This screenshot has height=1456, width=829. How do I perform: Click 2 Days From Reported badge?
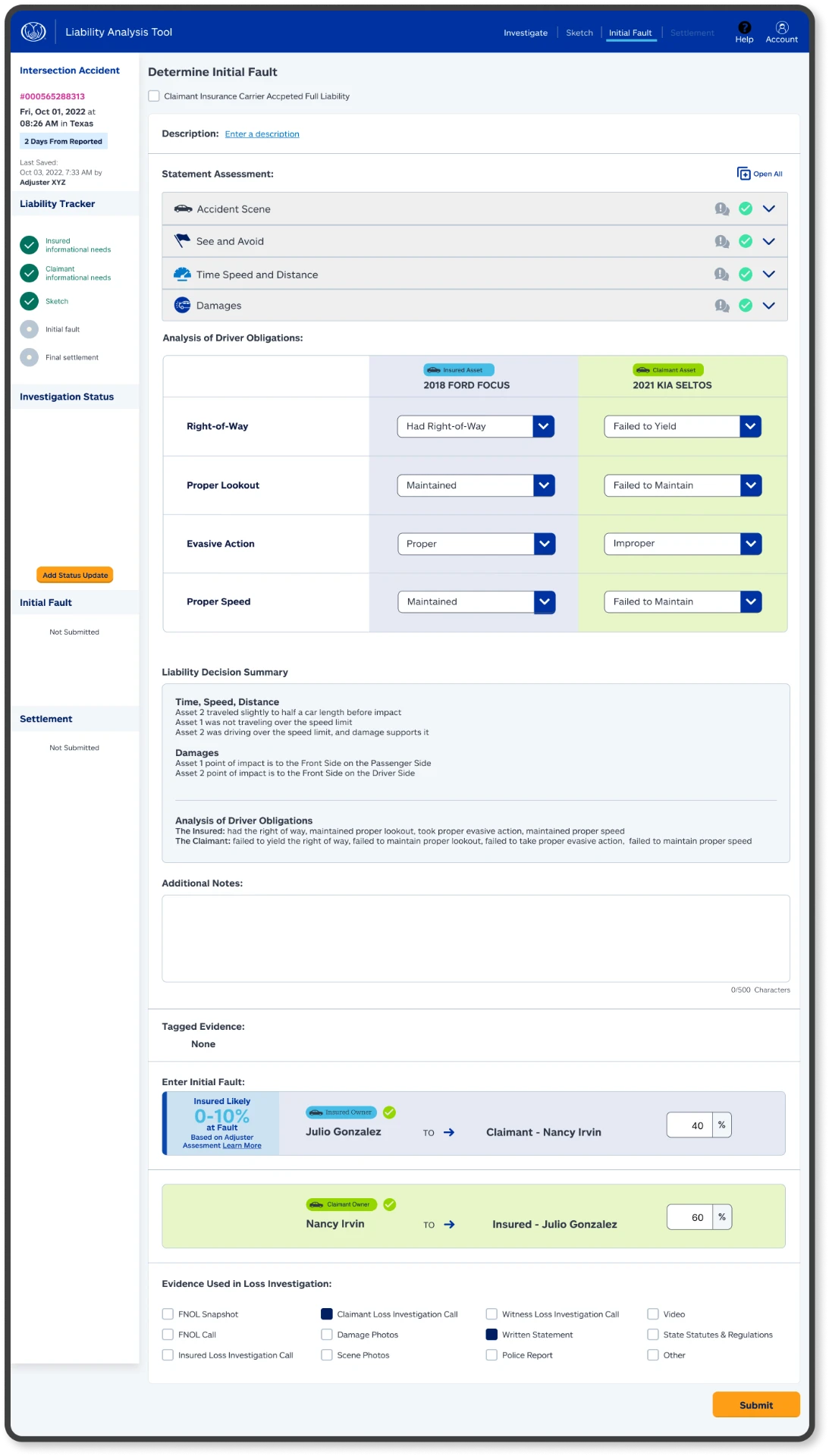click(x=64, y=141)
